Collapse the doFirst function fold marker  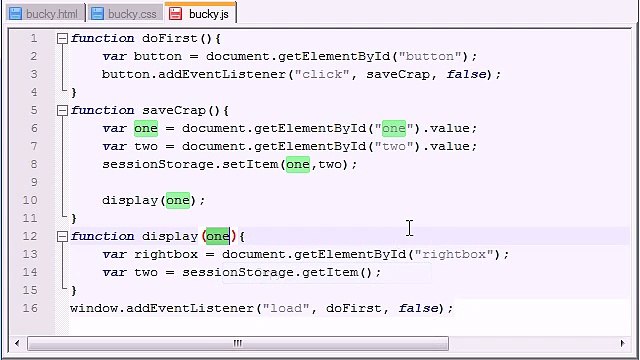point(62,39)
